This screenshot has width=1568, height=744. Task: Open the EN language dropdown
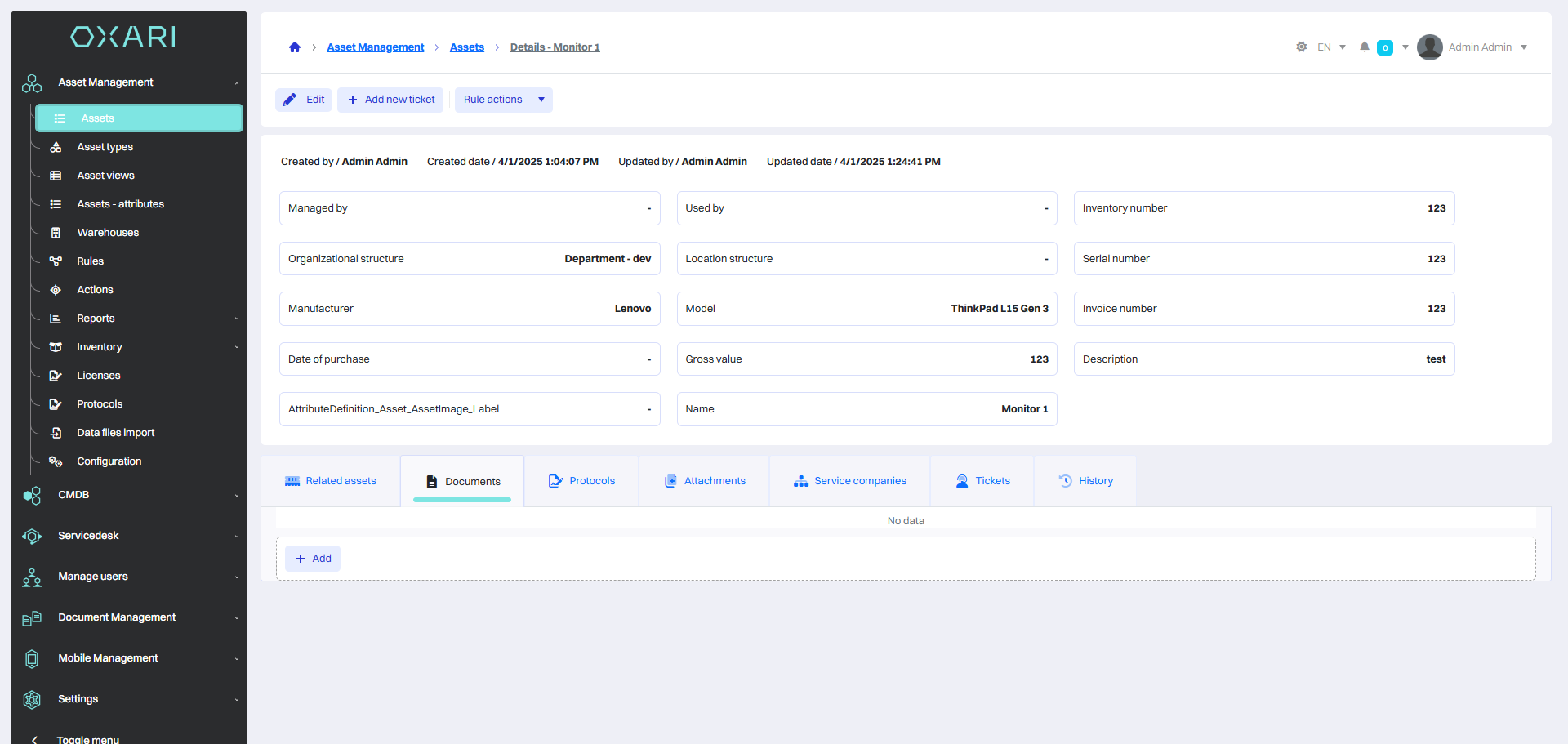[1331, 47]
